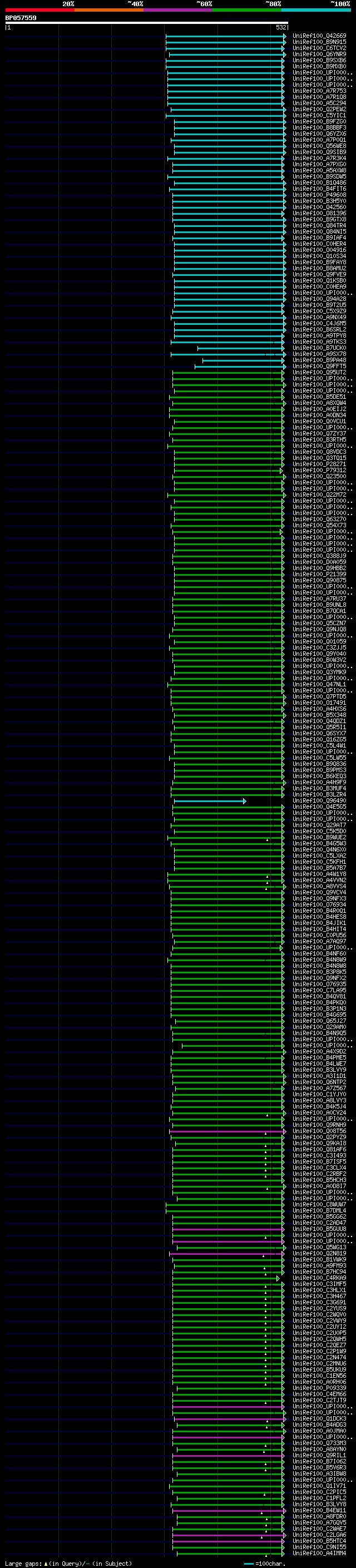Select hit label UniRef100_O81396
The image size is (356, 1568).
coord(319,214)
